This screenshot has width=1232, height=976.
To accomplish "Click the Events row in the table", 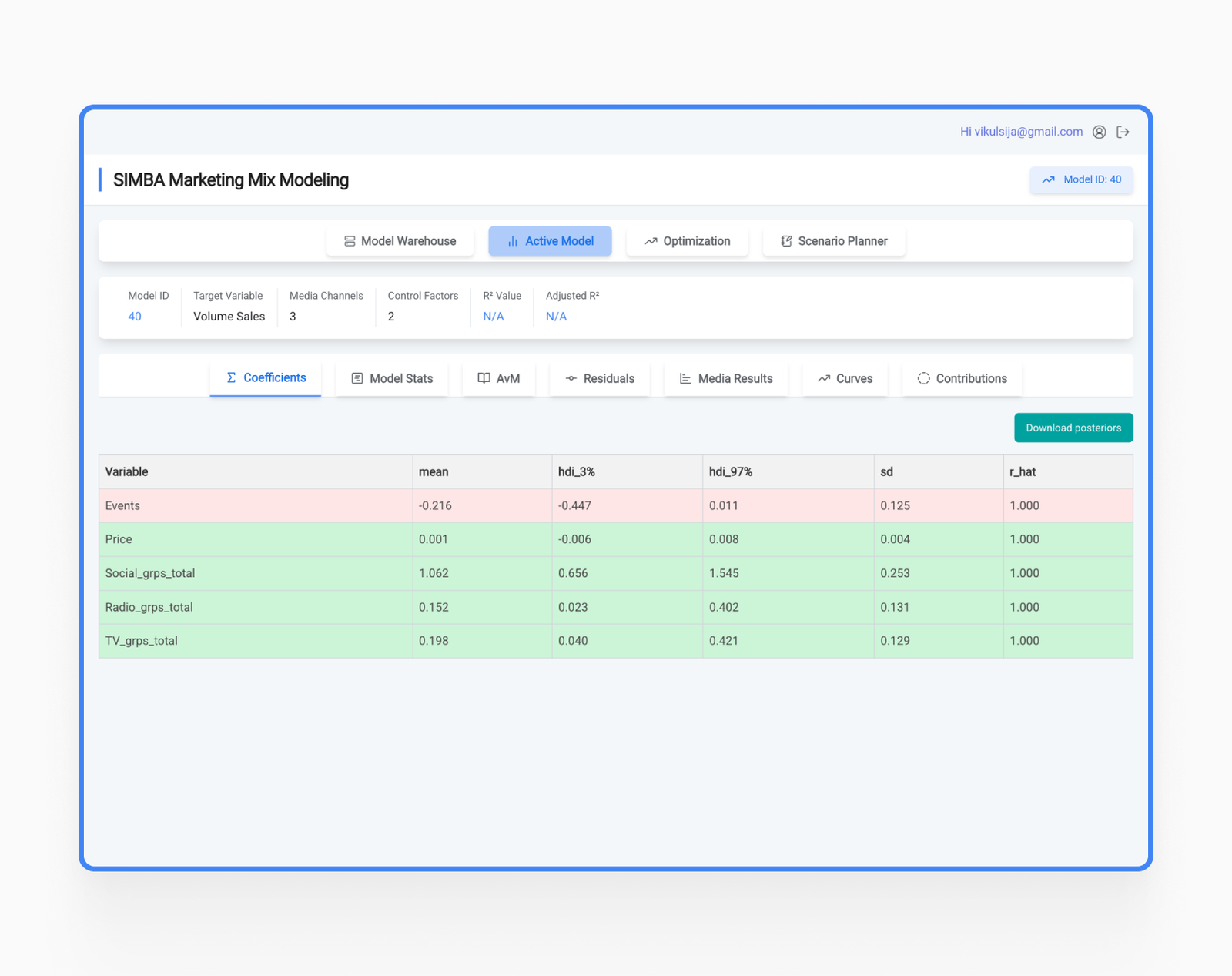I will click(615, 505).
